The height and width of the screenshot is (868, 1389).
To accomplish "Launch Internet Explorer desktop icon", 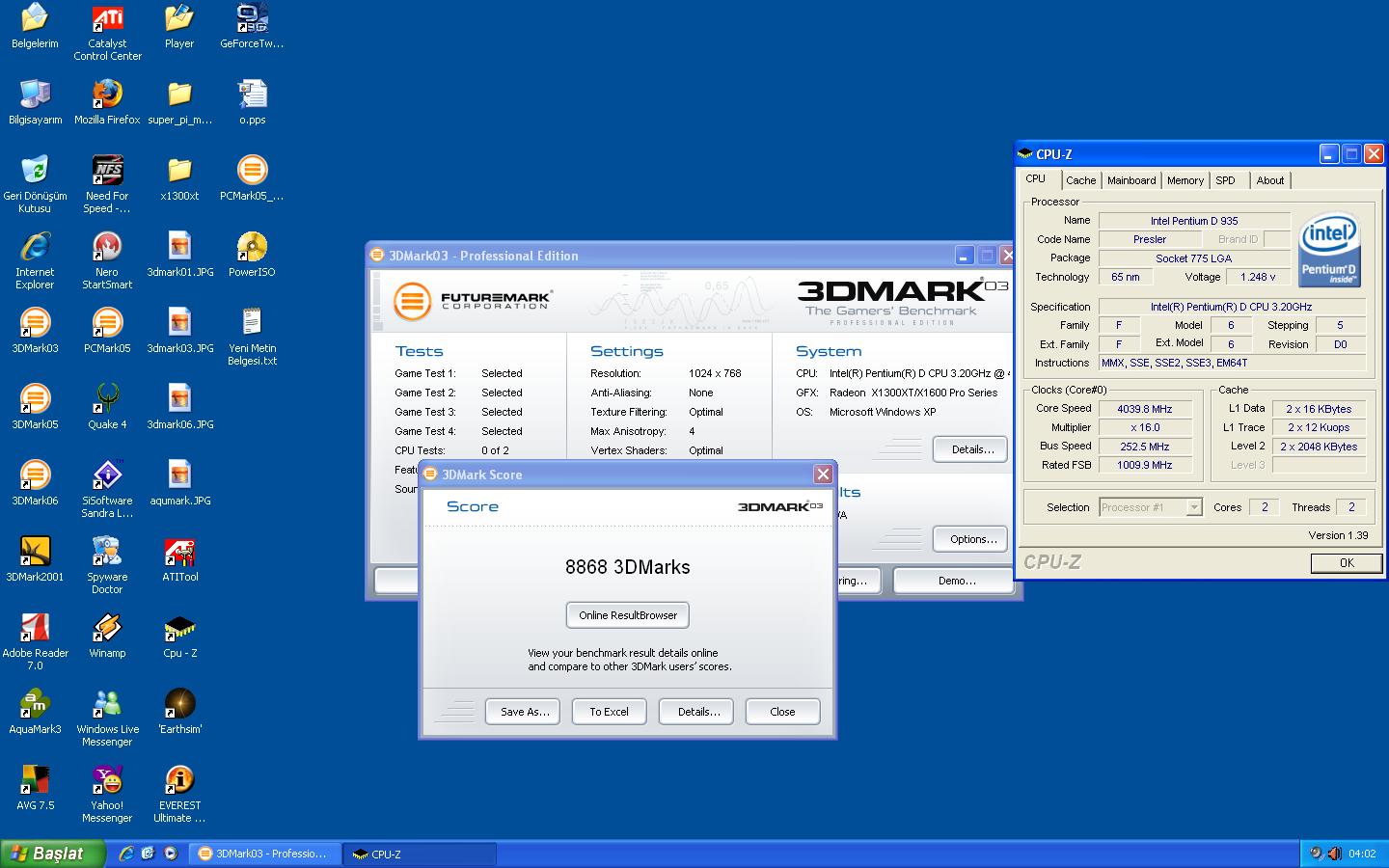I will [35, 260].
